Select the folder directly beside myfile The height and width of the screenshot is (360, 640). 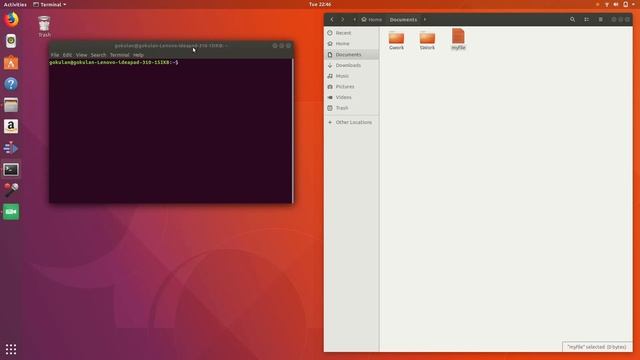point(427,40)
